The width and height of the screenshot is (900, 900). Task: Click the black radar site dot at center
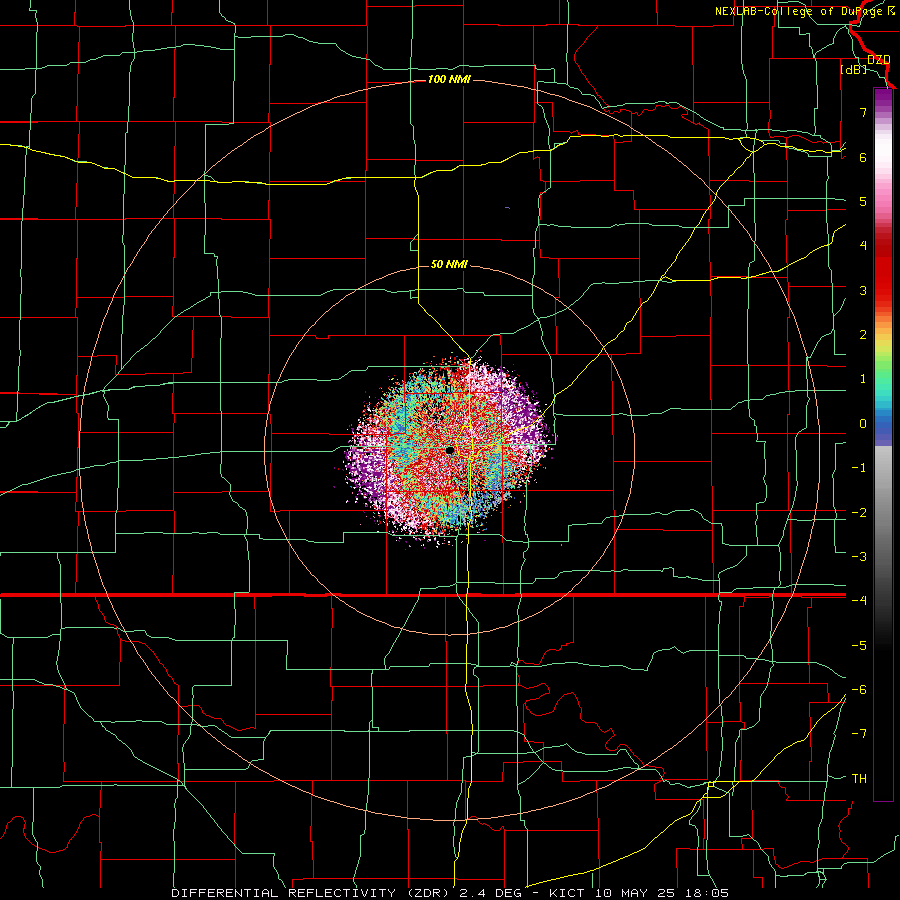[450, 451]
